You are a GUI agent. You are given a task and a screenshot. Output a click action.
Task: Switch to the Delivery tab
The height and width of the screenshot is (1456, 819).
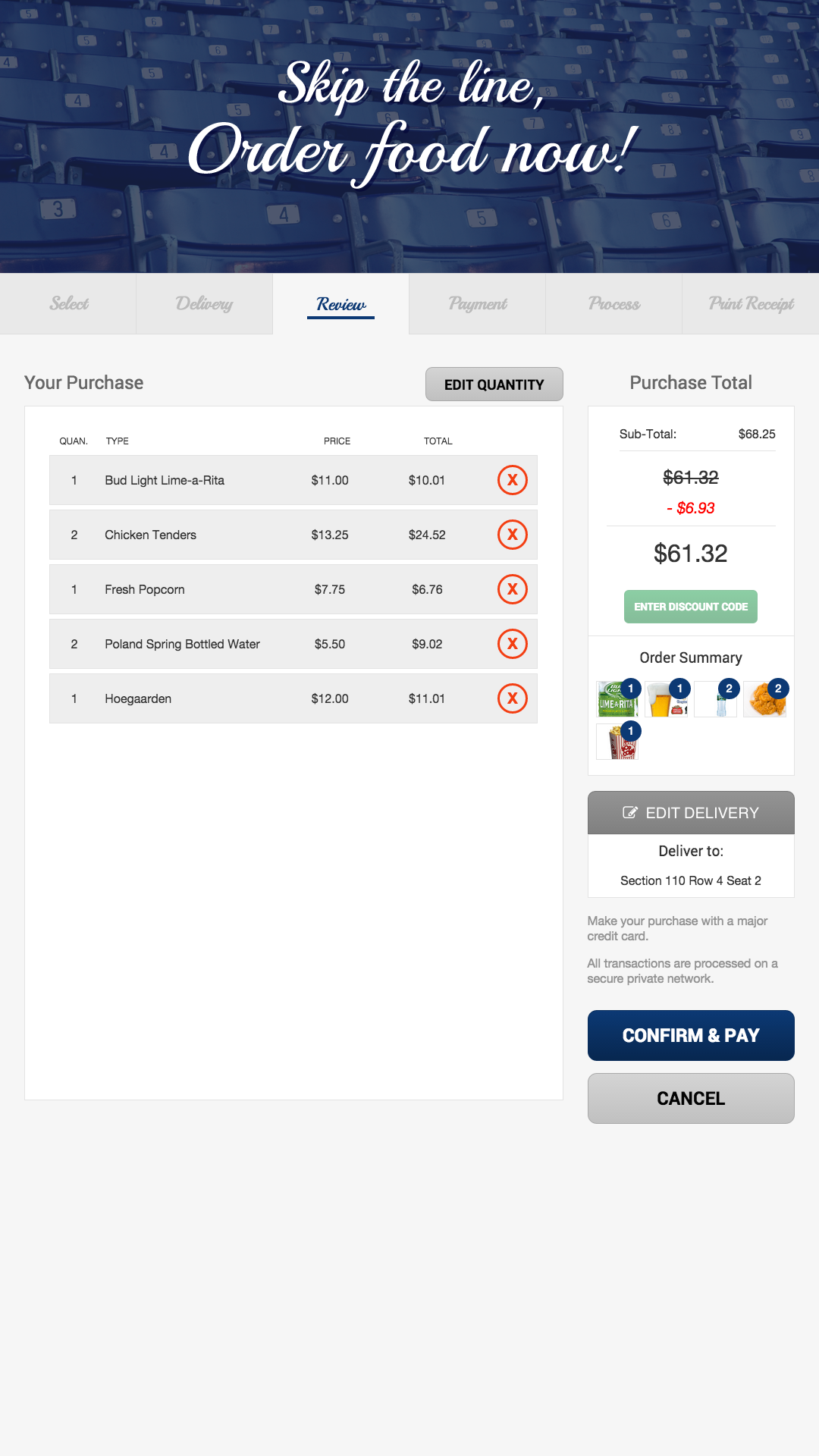pos(204,303)
